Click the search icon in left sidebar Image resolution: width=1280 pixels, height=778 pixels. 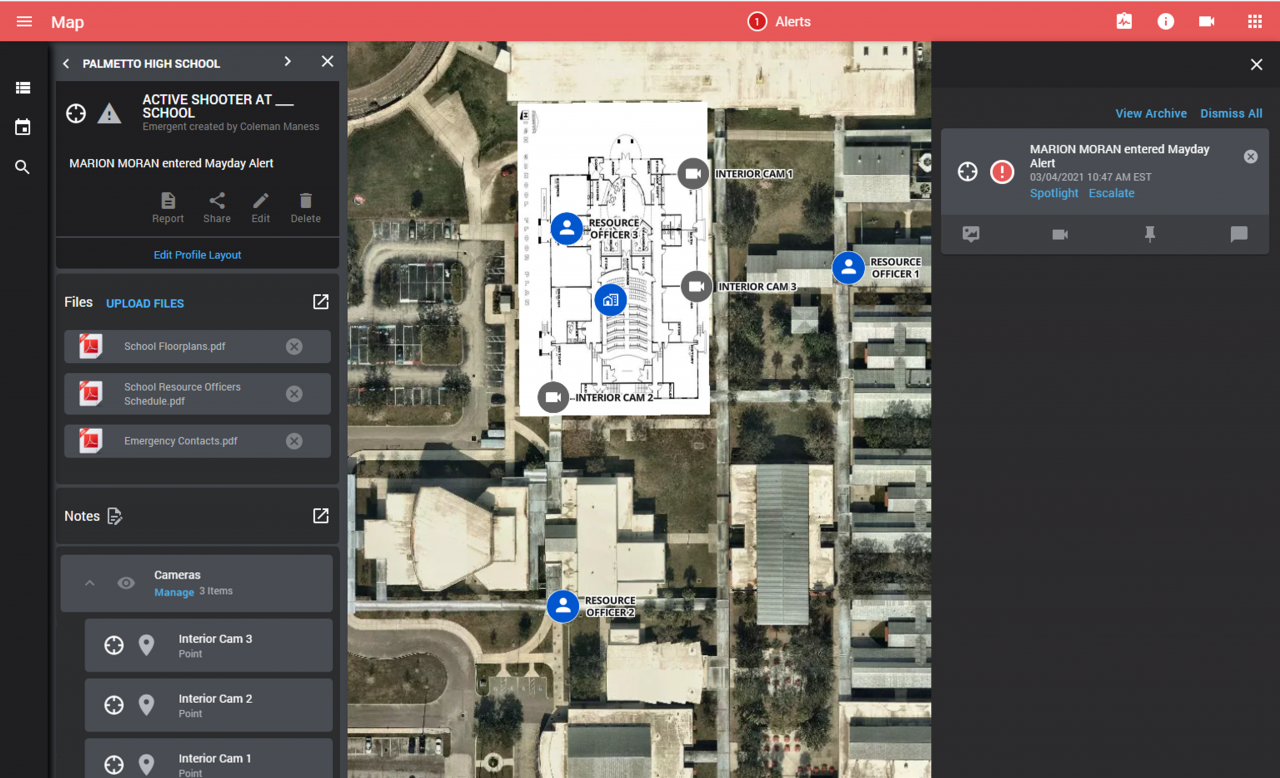(22, 167)
